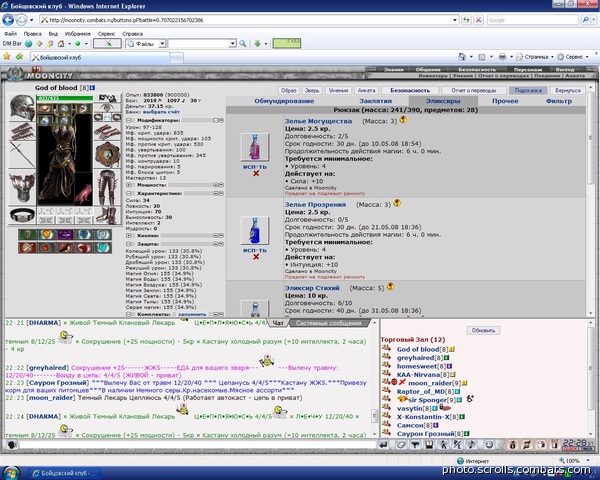Click the funnel filter icon in chat toolbar
This screenshot has width=600, height=480.
[415, 445]
